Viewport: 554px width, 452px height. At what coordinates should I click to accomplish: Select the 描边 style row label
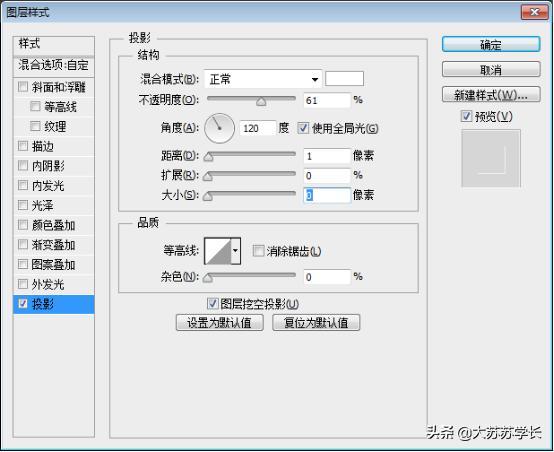coord(42,146)
